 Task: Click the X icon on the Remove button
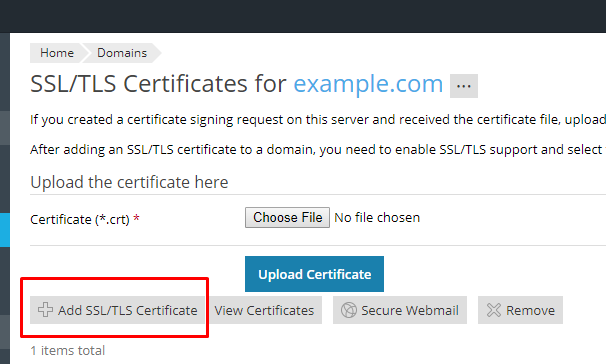pos(494,310)
